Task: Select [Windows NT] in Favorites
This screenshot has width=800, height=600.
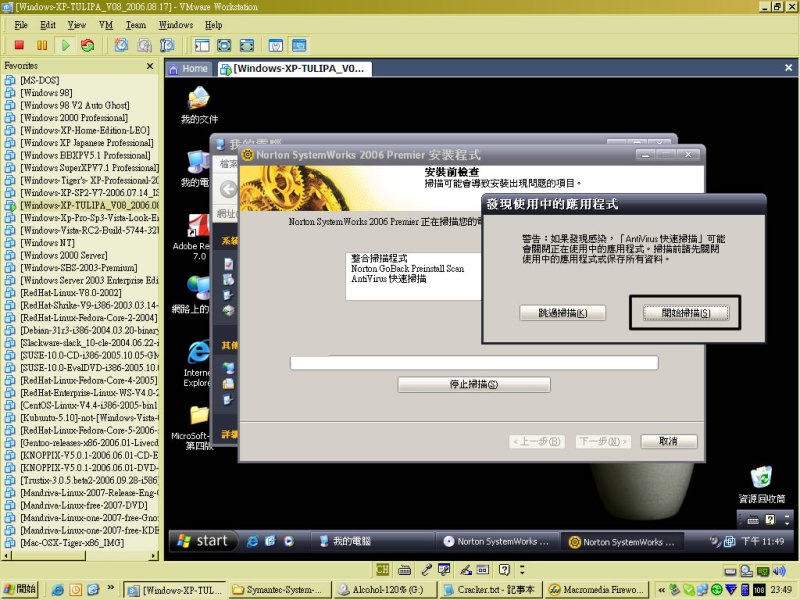Action: [x=47, y=243]
